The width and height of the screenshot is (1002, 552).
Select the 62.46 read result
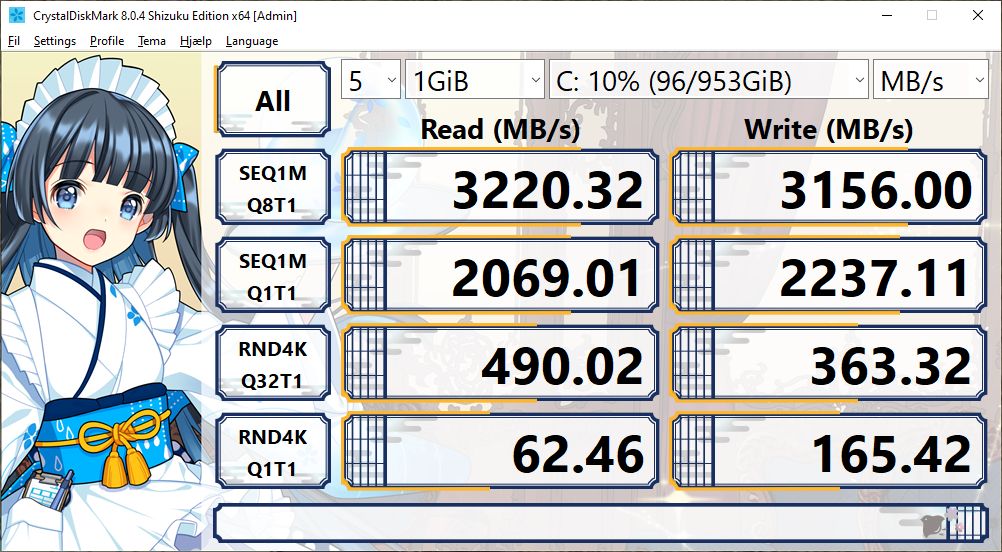point(500,453)
